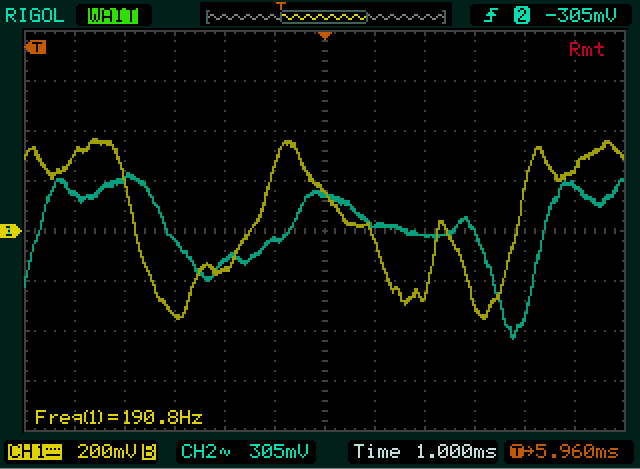640x469 pixels.
Task: Click the CH2 AC coupling symbol
Action: [x=225, y=450]
